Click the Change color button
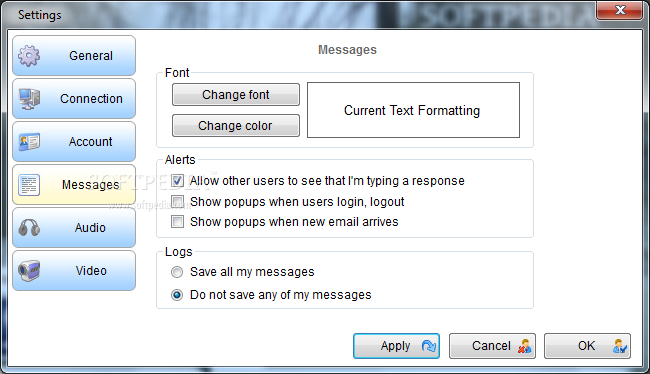The image size is (650, 374). pyautogui.click(x=236, y=126)
